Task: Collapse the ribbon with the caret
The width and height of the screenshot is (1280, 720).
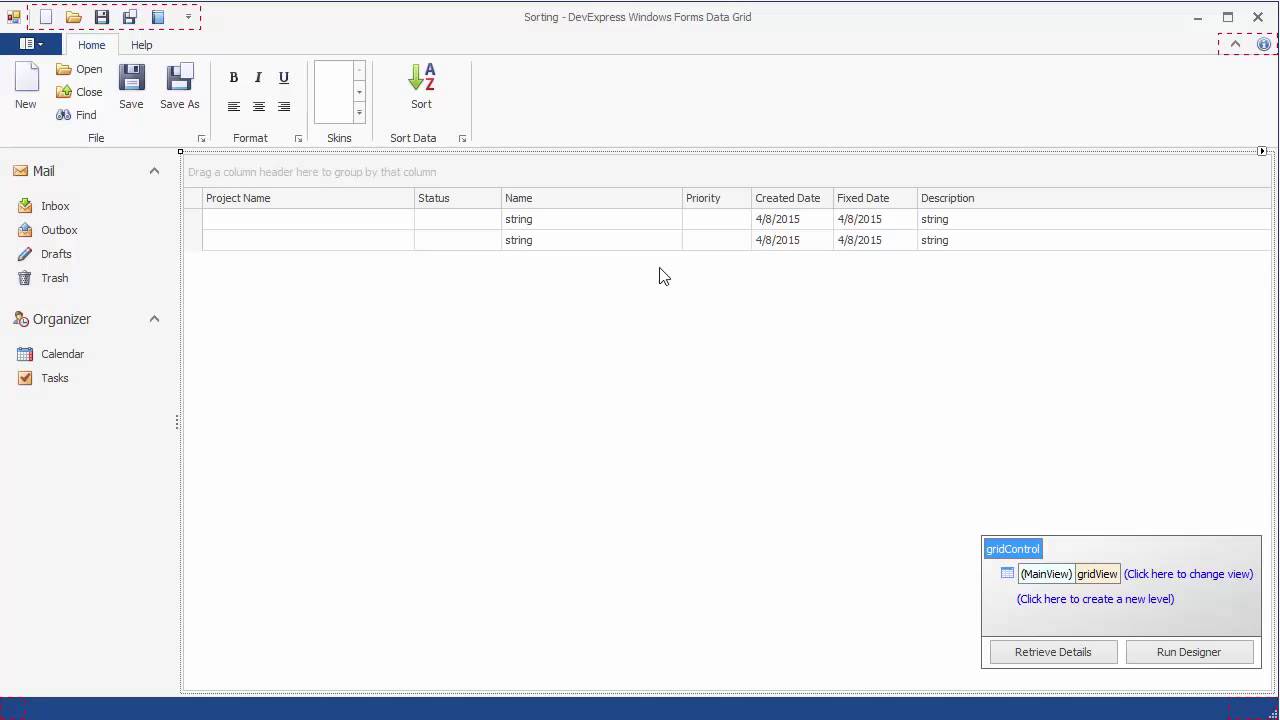Action: pyautogui.click(x=1235, y=44)
